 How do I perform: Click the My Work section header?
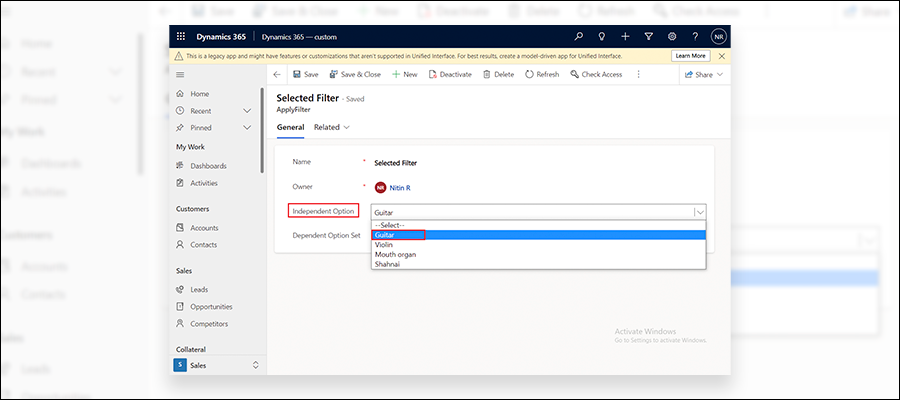[190, 147]
